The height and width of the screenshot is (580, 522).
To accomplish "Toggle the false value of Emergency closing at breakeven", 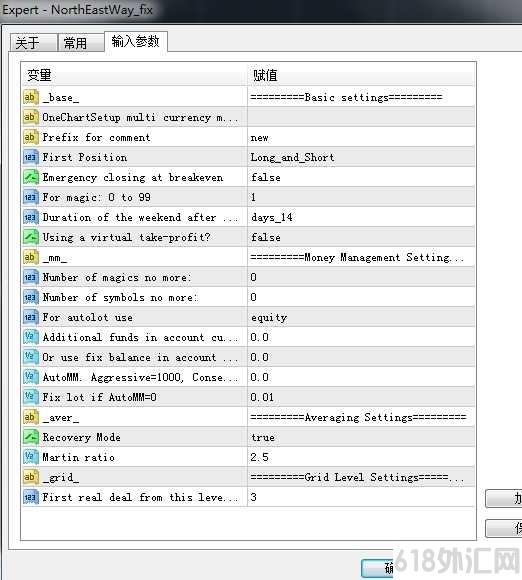I will (361, 177).
